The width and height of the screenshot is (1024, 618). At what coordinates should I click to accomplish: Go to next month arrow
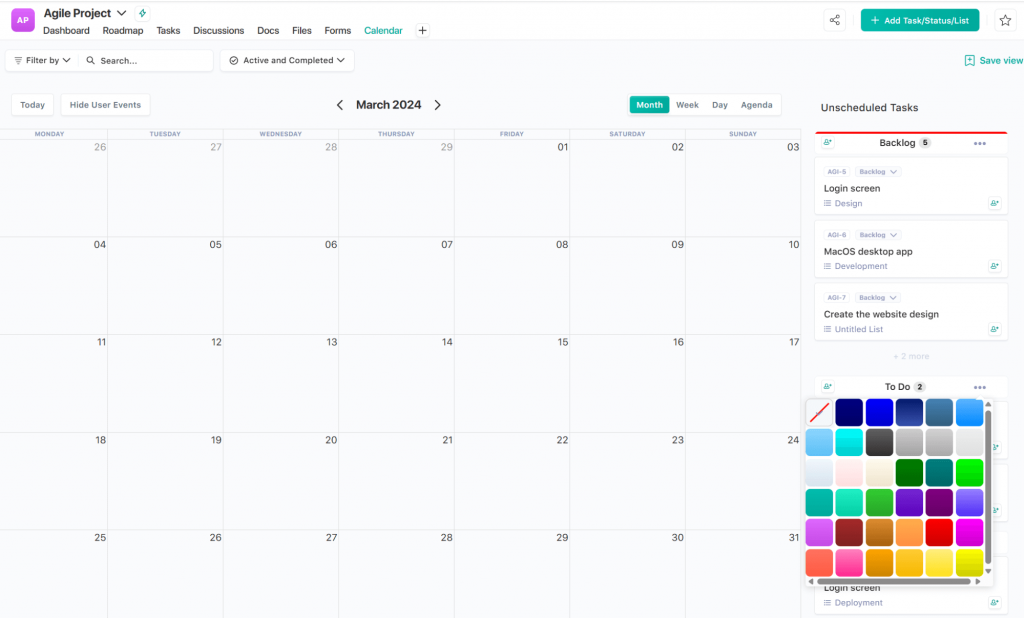coord(437,105)
